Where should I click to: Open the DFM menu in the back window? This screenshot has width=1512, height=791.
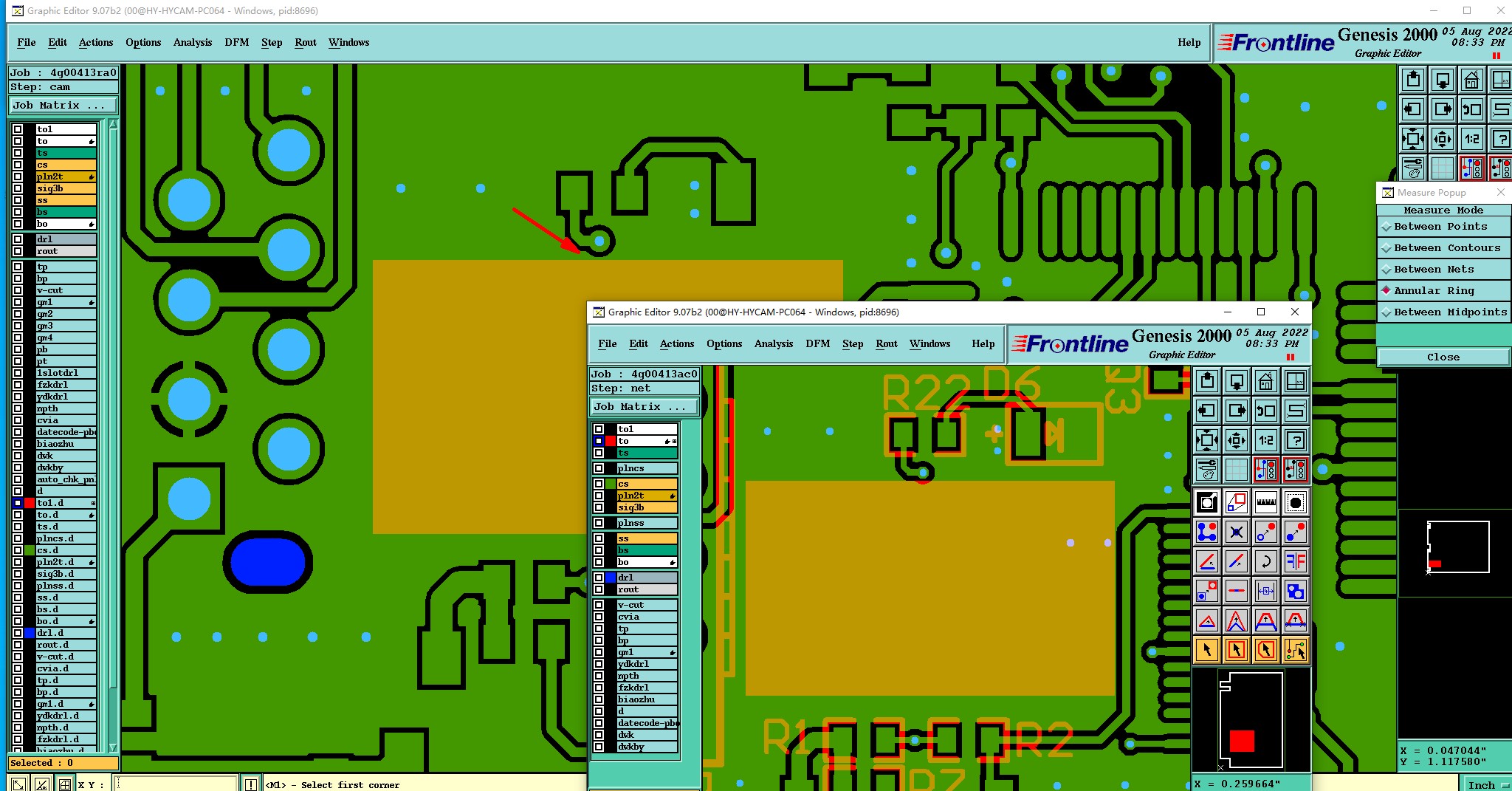[237, 43]
